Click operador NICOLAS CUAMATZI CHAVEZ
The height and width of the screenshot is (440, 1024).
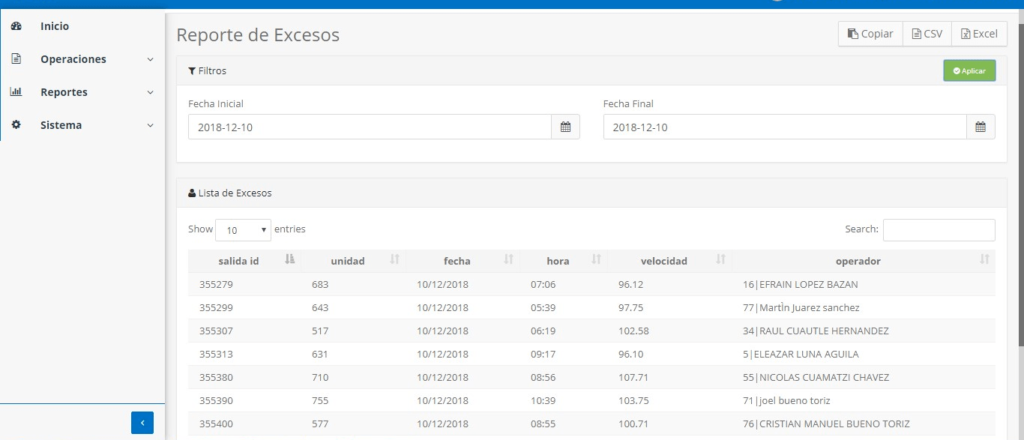click(816, 377)
